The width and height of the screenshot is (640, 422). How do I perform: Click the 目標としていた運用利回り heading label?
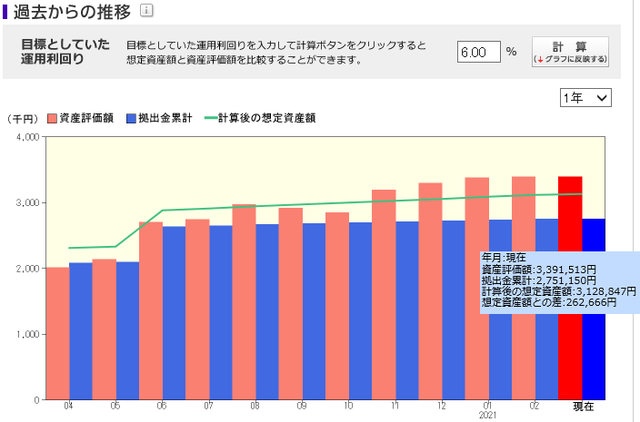pos(59,52)
